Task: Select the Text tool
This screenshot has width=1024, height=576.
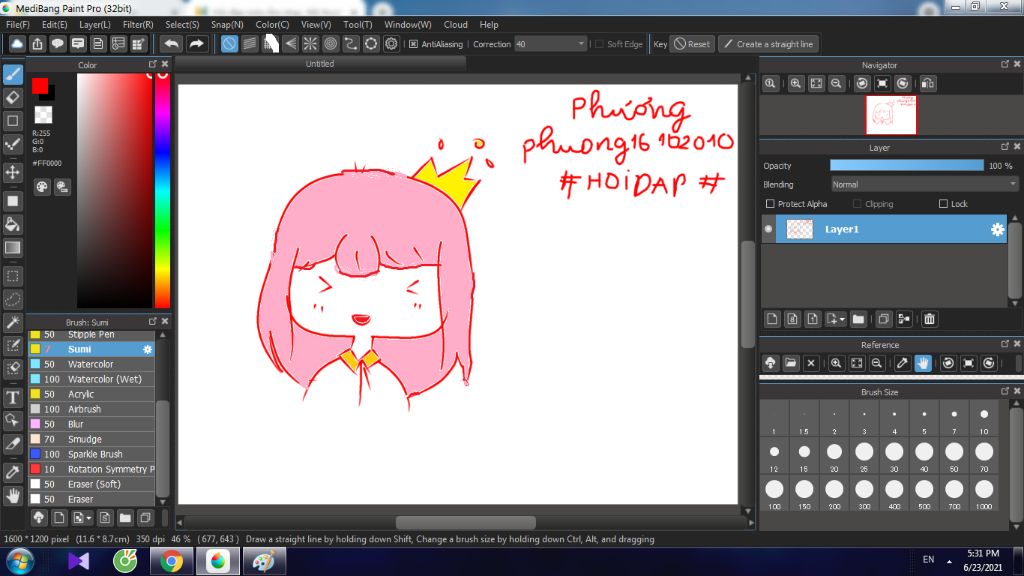Action: coord(13,397)
